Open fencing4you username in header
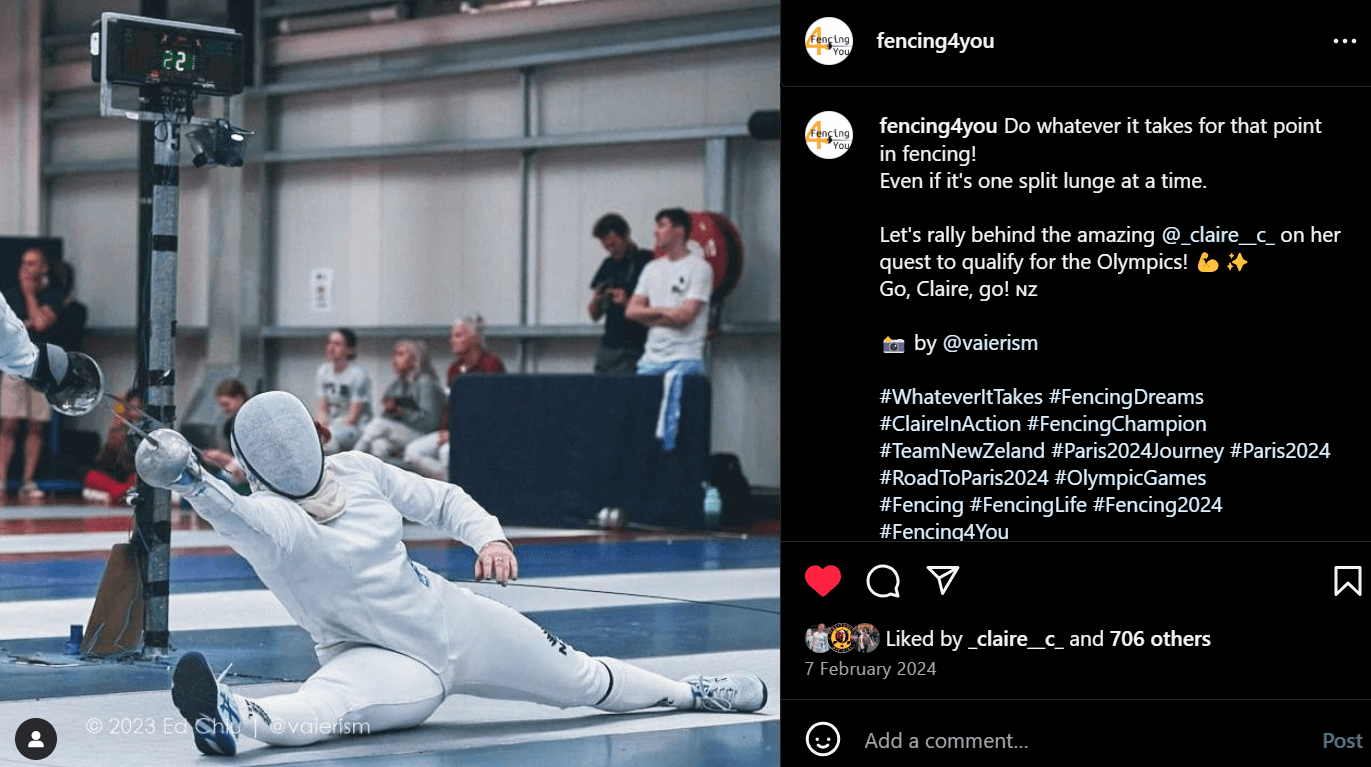Viewport: 1371px width, 767px height. point(935,41)
